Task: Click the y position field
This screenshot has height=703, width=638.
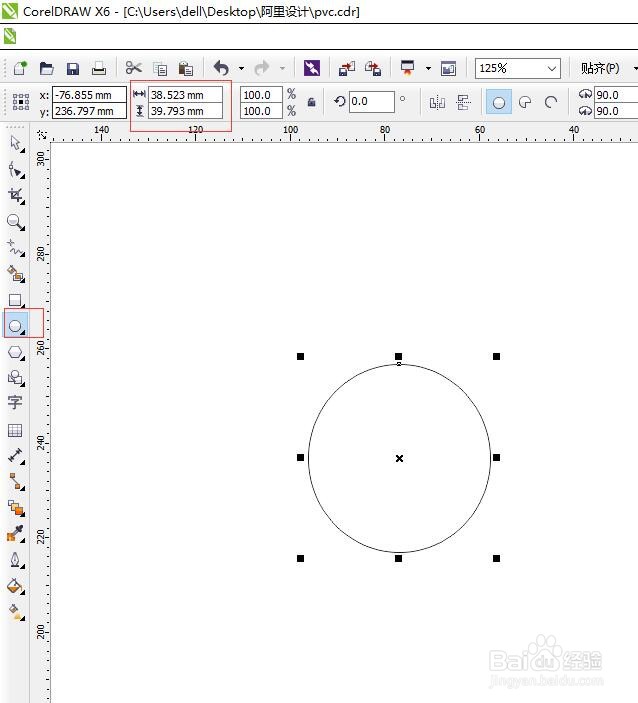Action: 89,111
